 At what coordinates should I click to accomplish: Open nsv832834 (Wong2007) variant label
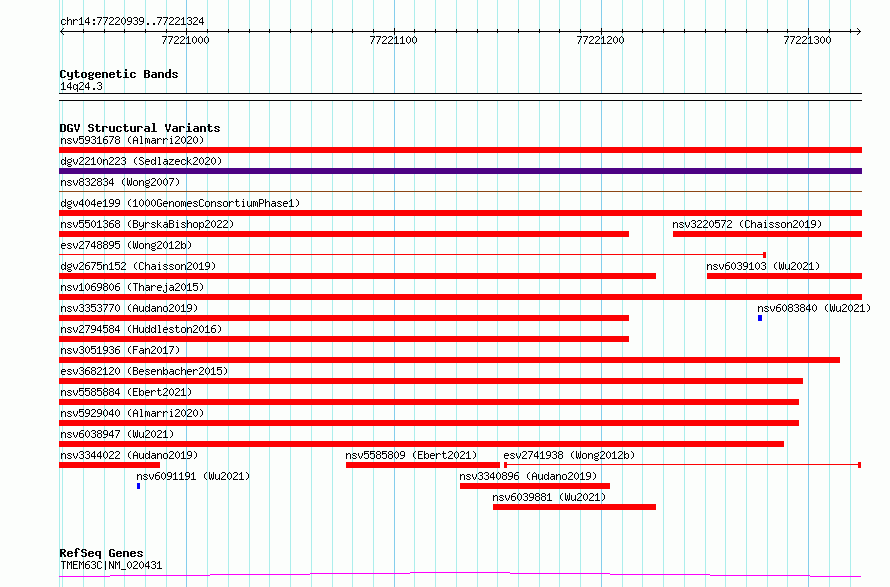[120, 182]
